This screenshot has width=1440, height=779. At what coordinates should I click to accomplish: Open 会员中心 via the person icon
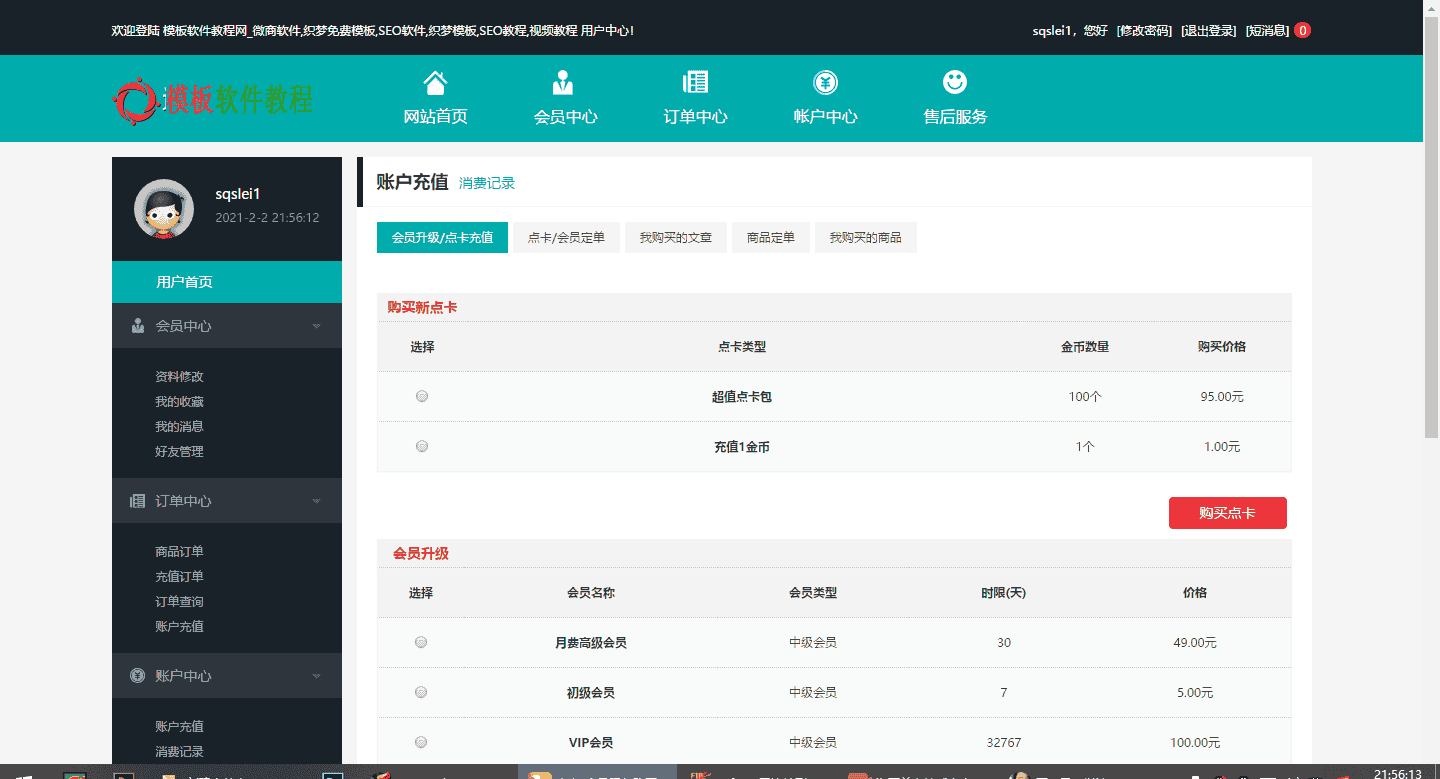pyautogui.click(x=565, y=82)
